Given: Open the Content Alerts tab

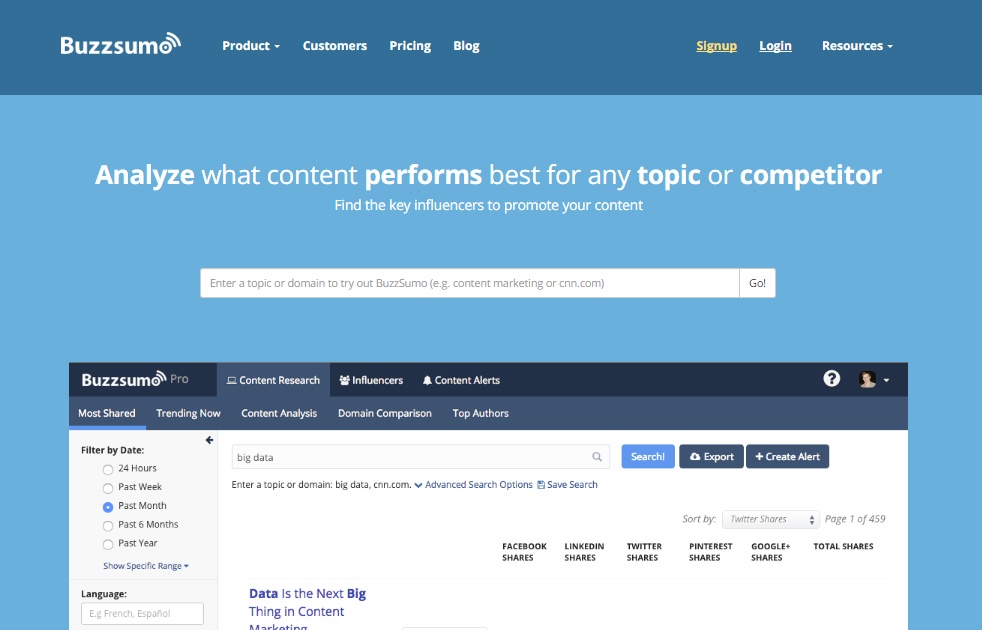Looking at the screenshot, I should pyautogui.click(x=461, y=380).
